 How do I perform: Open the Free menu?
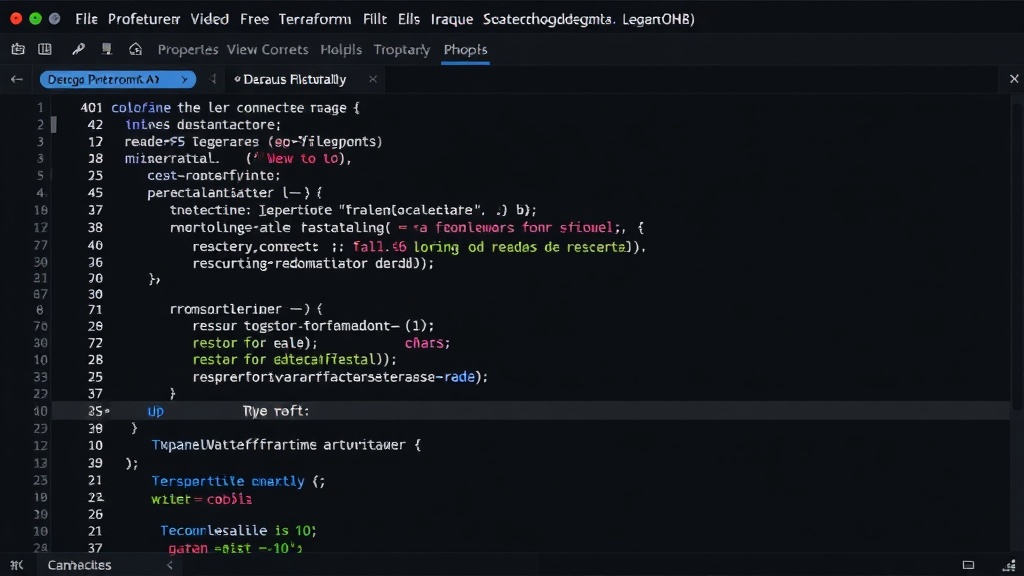[254, 19]
